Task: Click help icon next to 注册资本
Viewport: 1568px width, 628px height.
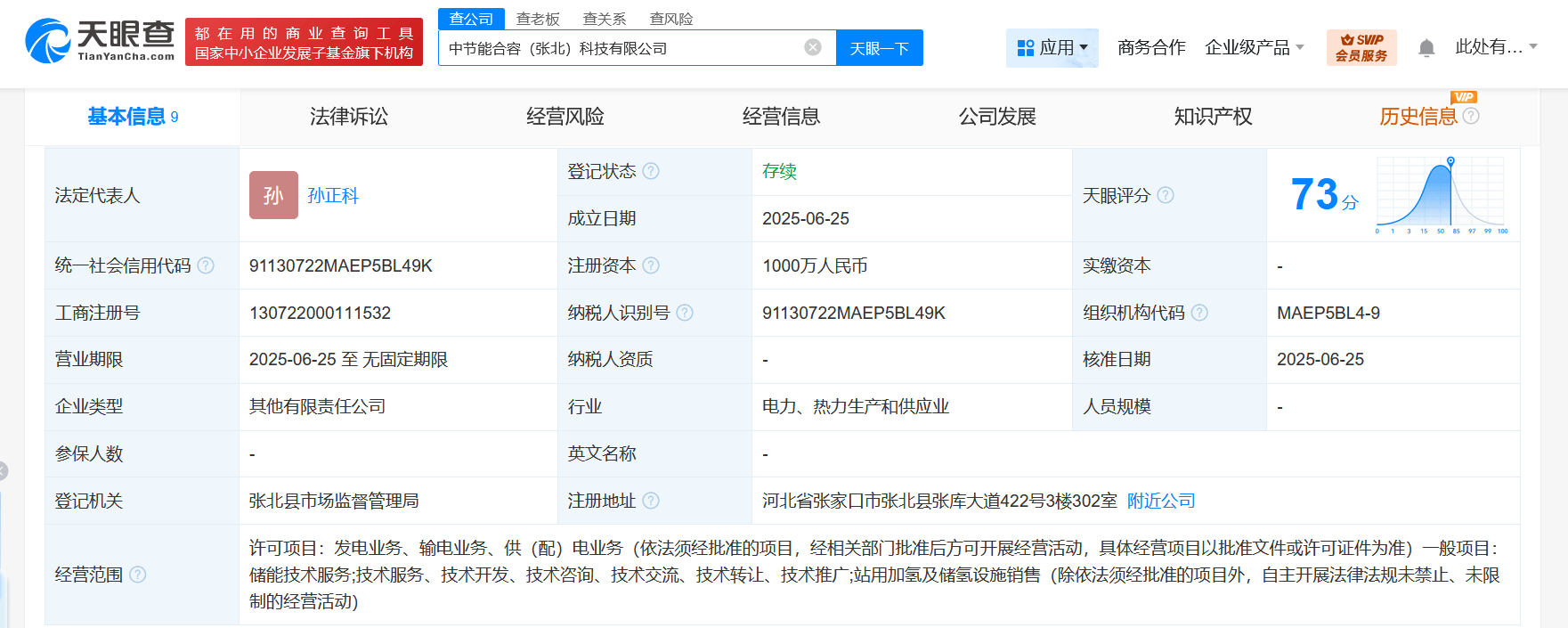Action: click(x=651, y=265)
